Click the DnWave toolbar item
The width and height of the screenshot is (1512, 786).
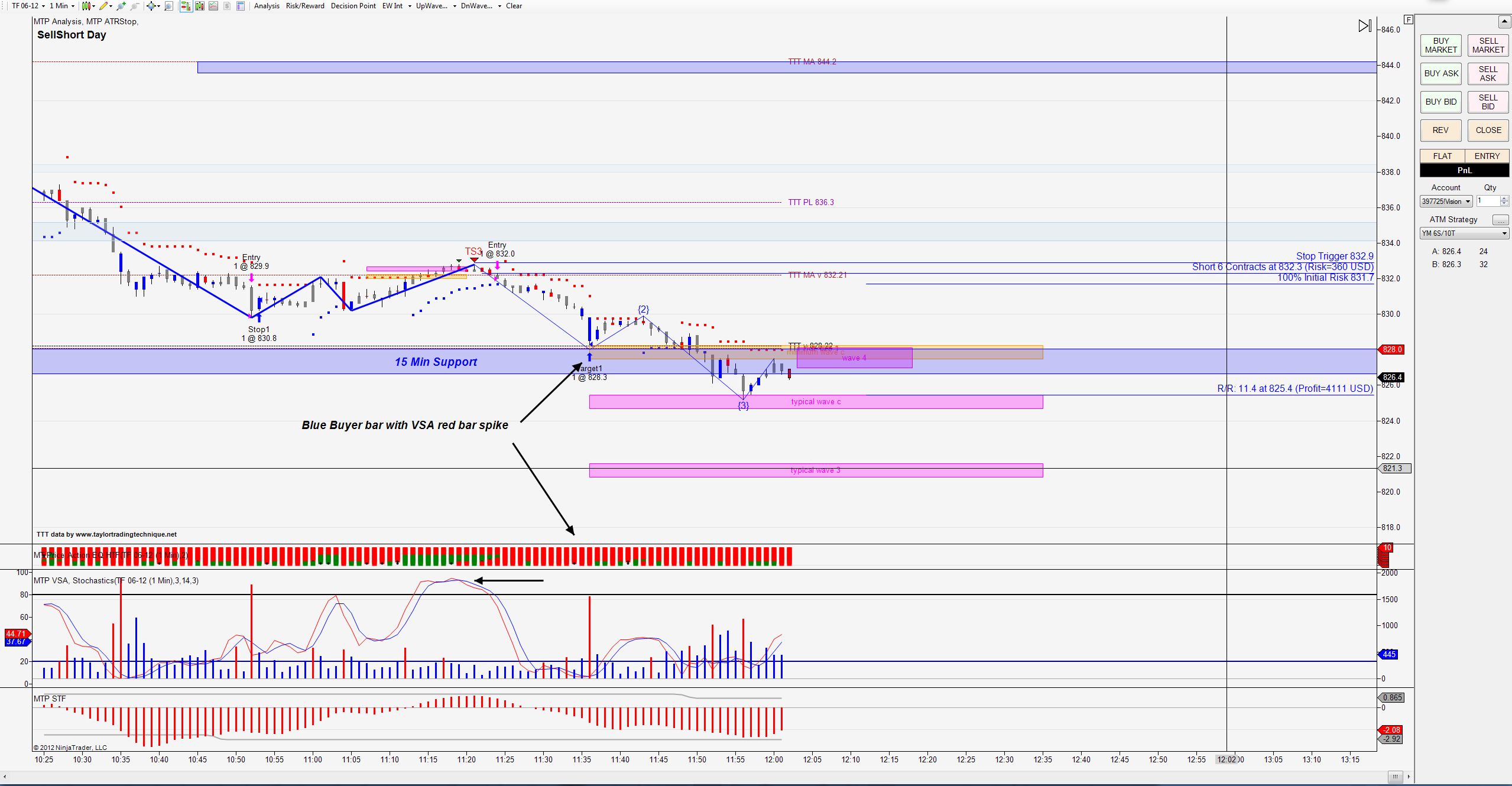476,6
